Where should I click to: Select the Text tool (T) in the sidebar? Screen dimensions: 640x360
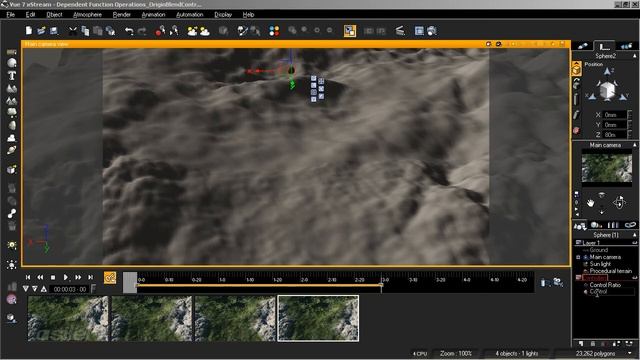coord(12,76)
